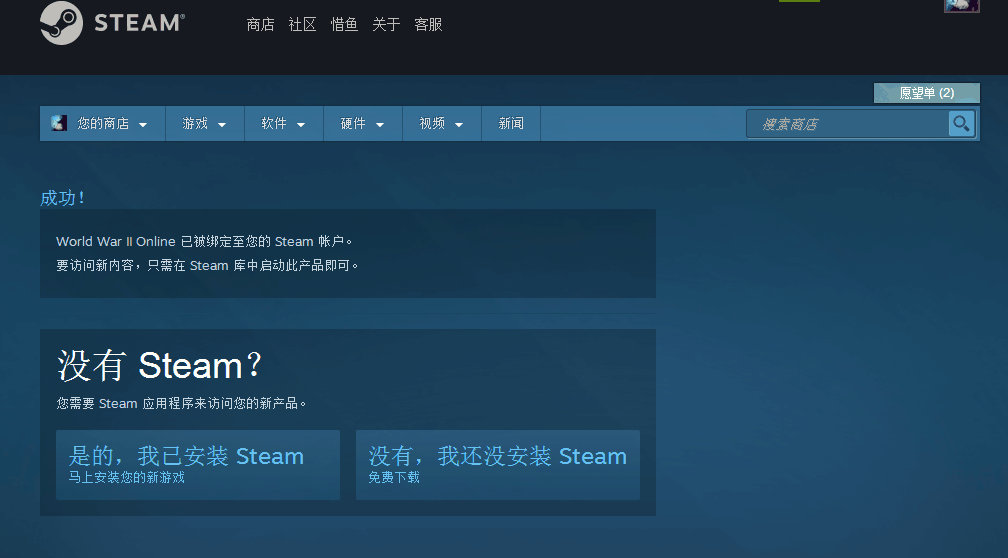Open the user avatar at top right

pyautogui.click(x=961, y=6)
